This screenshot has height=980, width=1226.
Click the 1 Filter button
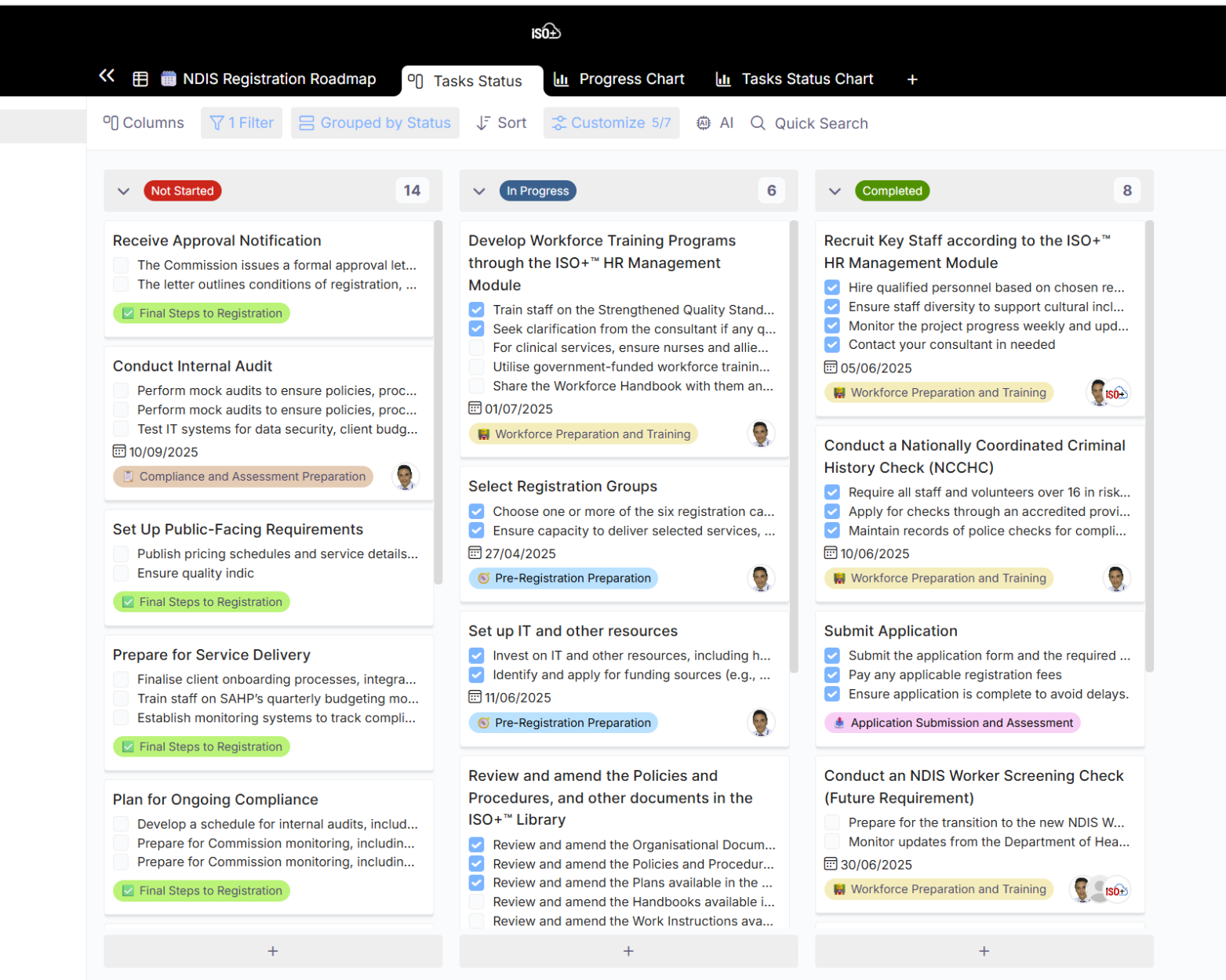click(x=242, y=123)
